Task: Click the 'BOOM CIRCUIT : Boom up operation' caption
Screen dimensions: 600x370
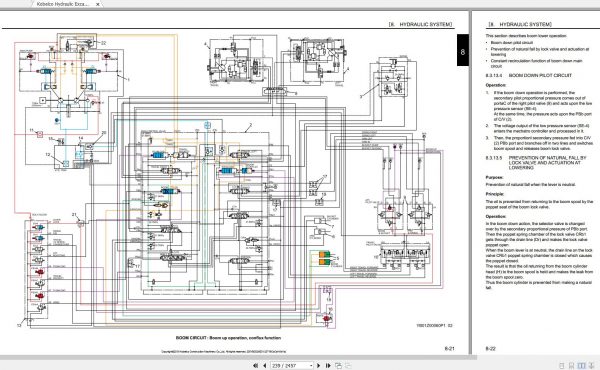Action: (x=228, y=338)
